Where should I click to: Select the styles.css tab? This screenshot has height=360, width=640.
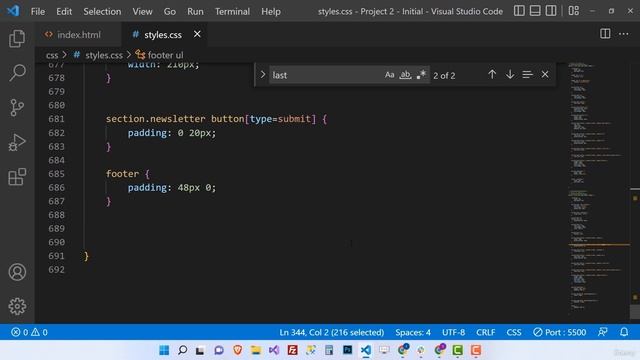coord(162,35)
